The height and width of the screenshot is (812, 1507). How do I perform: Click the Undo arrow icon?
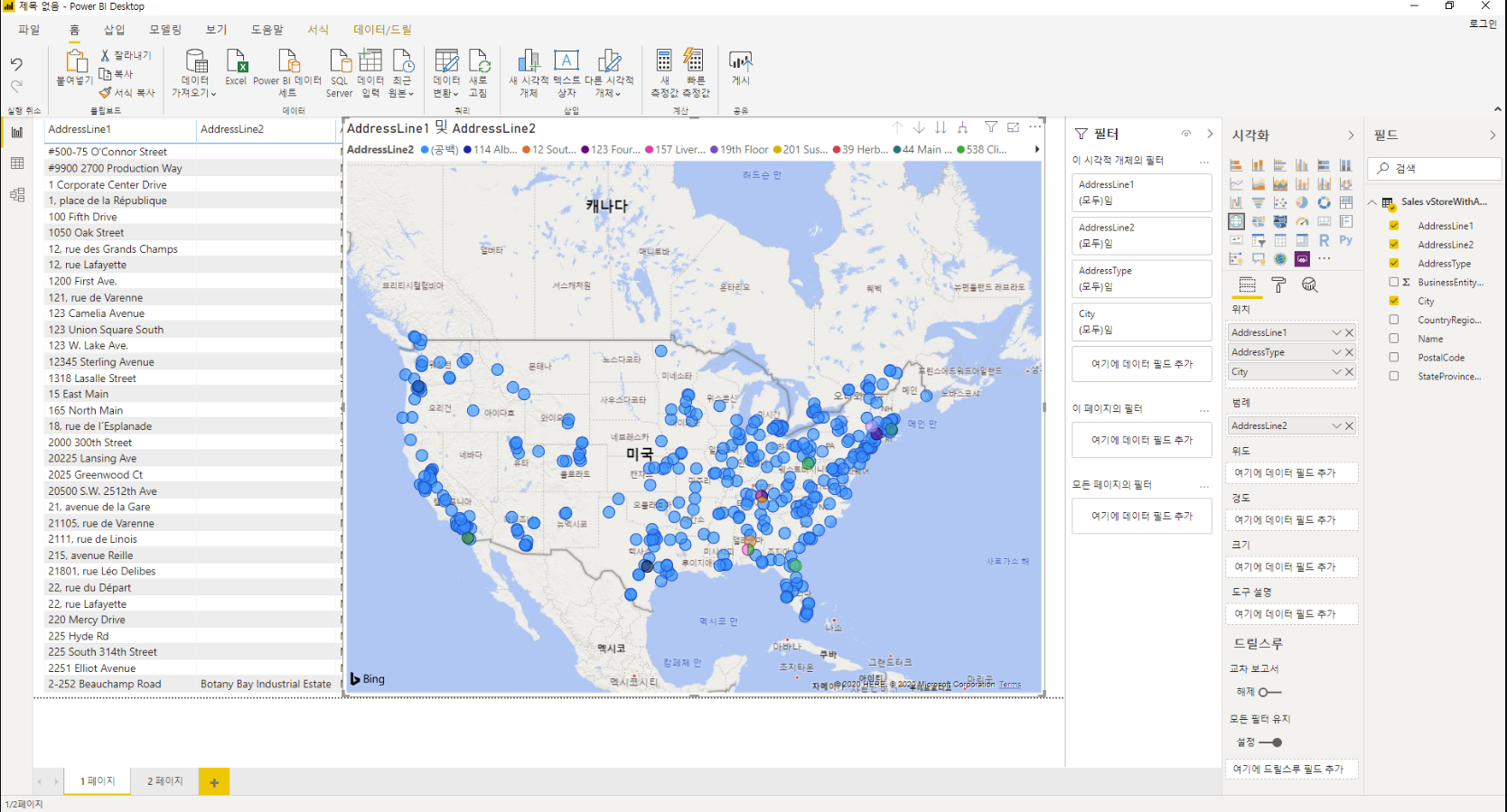16,64
